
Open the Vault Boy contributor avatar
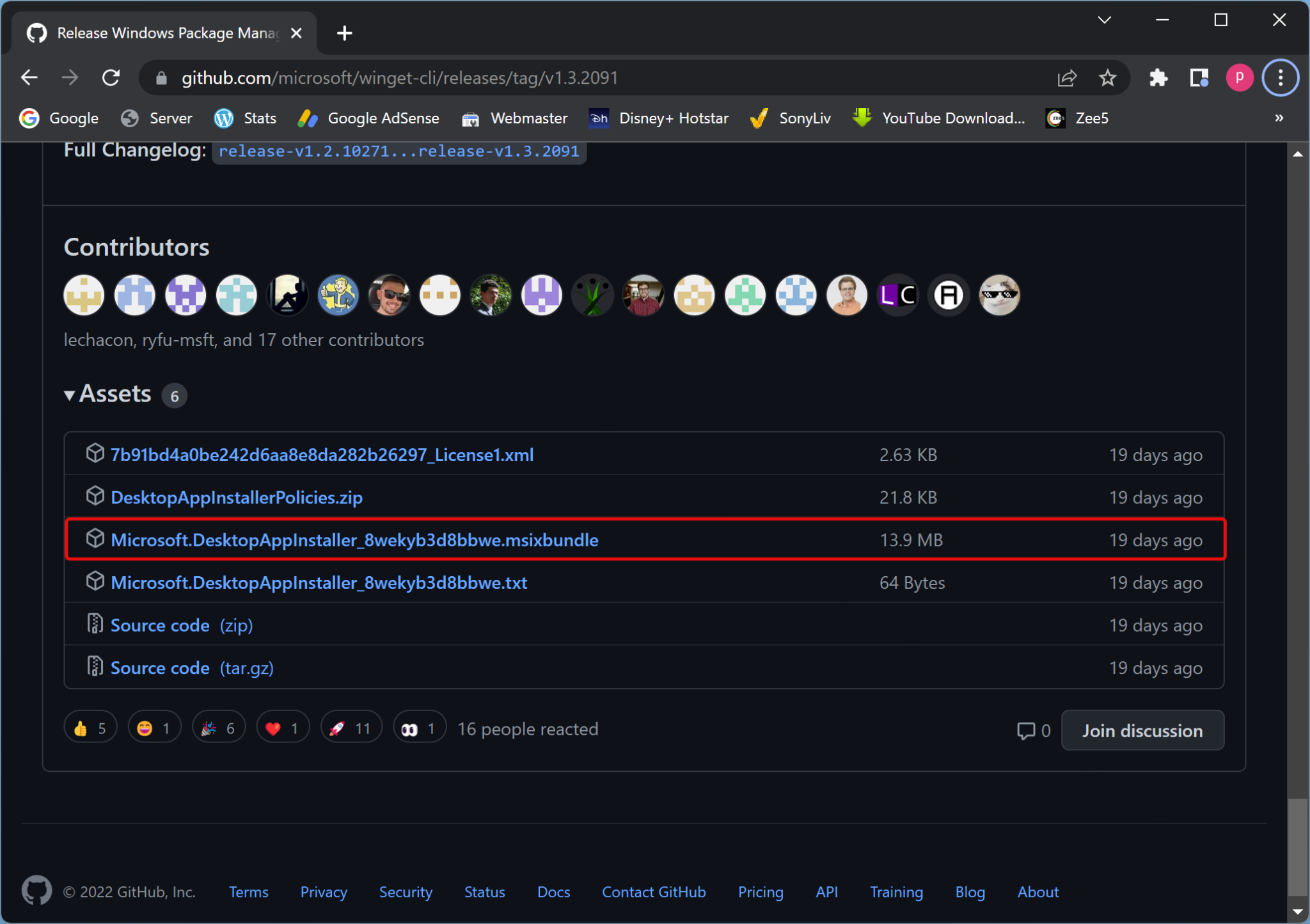tap(338, 295)
